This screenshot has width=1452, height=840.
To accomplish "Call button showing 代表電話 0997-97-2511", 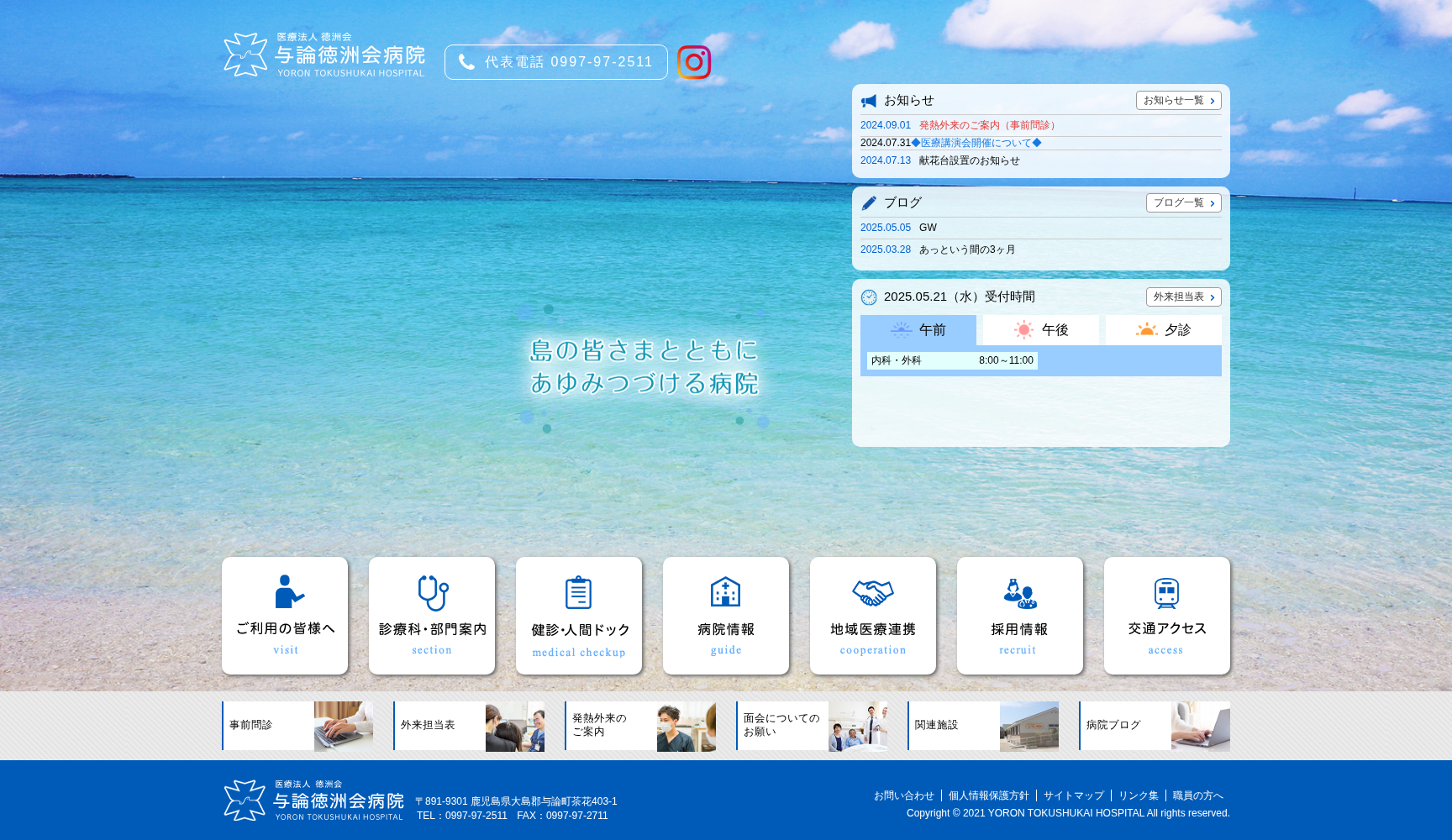I will point(556,62).
